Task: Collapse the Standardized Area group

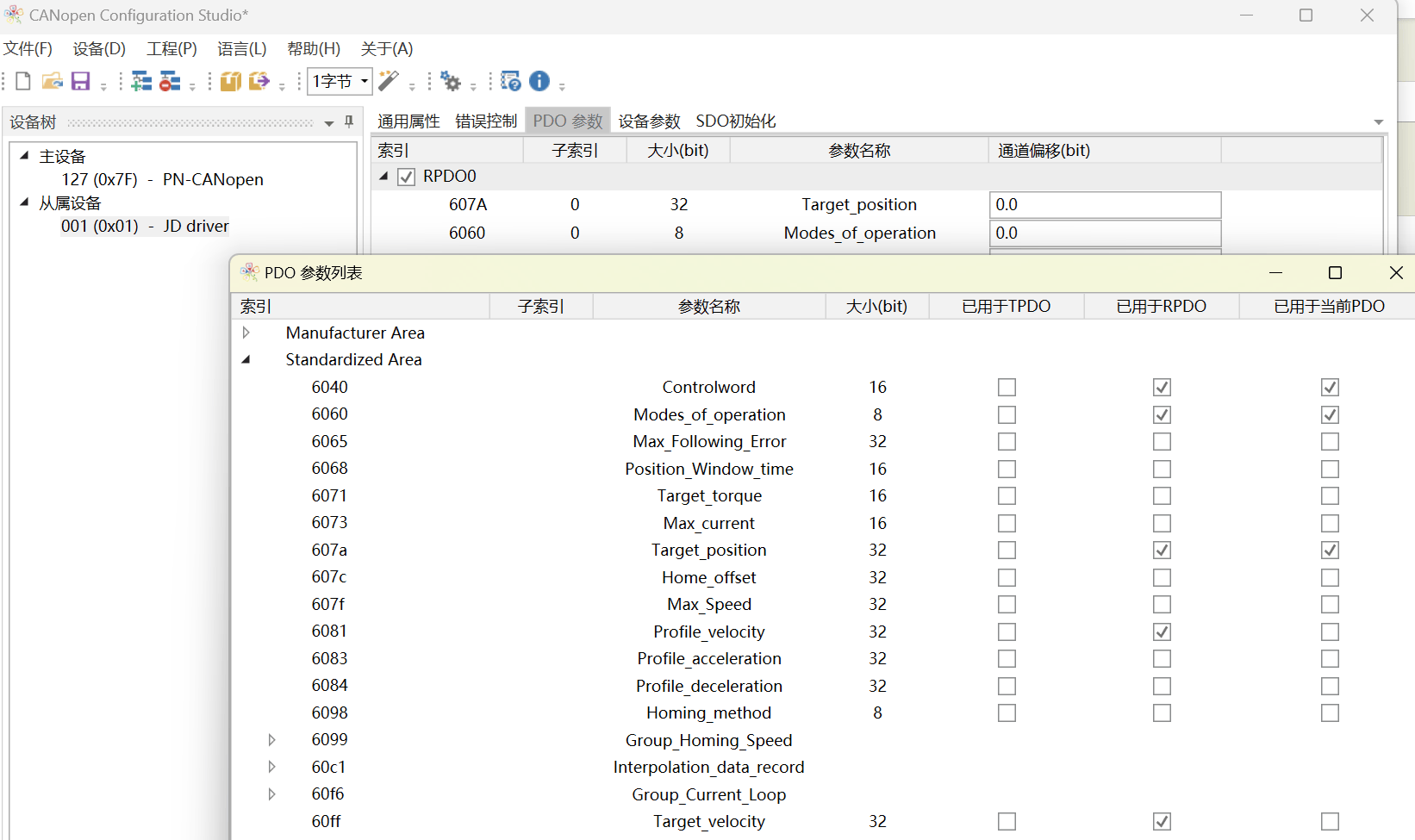Action: click(246, 359)
